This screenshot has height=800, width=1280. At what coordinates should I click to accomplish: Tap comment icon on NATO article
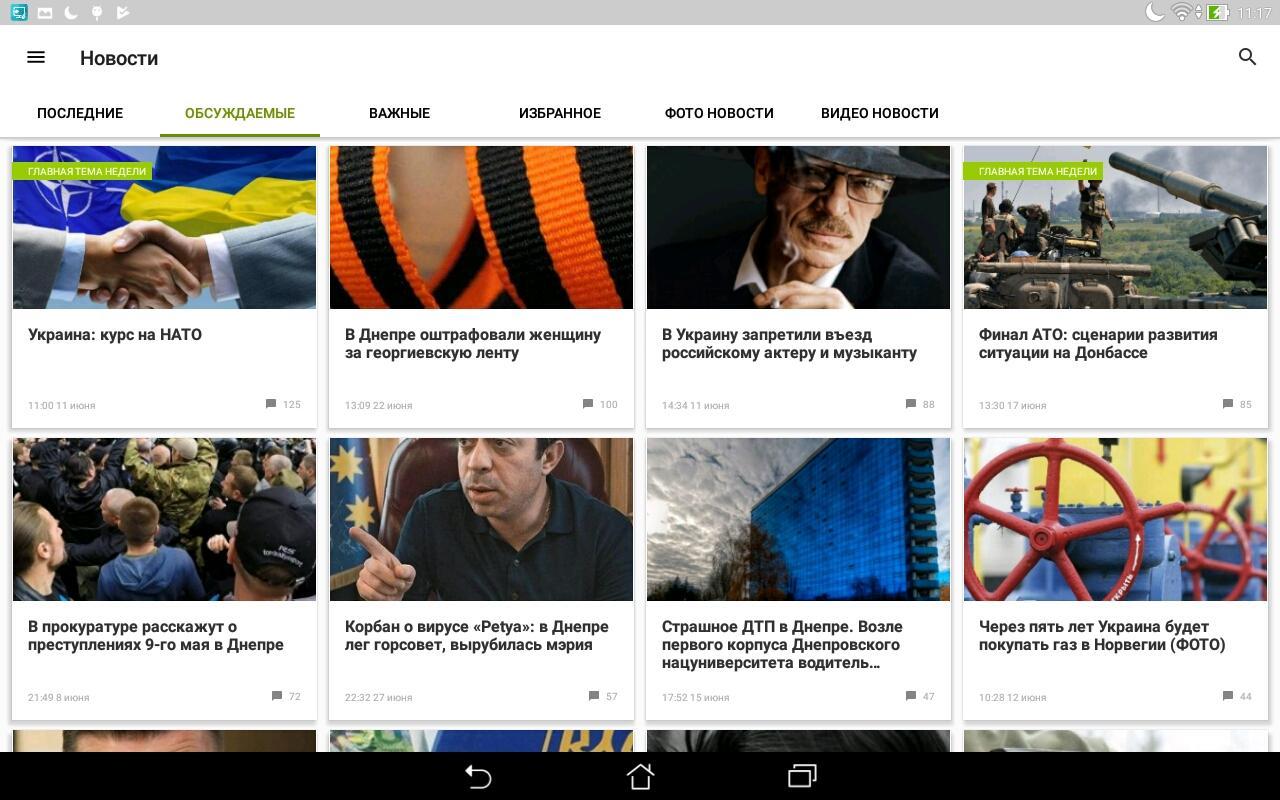pos(271,404)
